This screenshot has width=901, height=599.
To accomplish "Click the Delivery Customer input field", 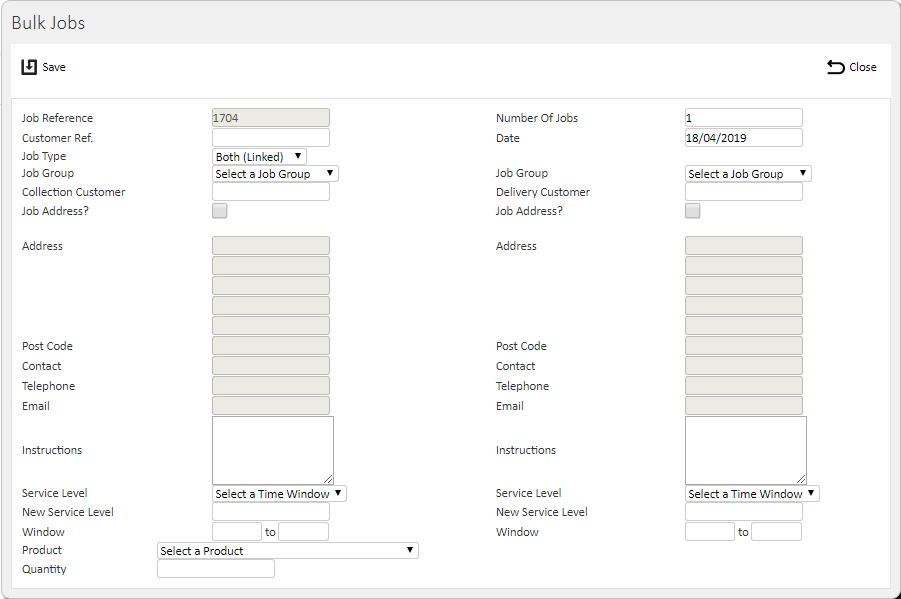I will click(744, 192).
